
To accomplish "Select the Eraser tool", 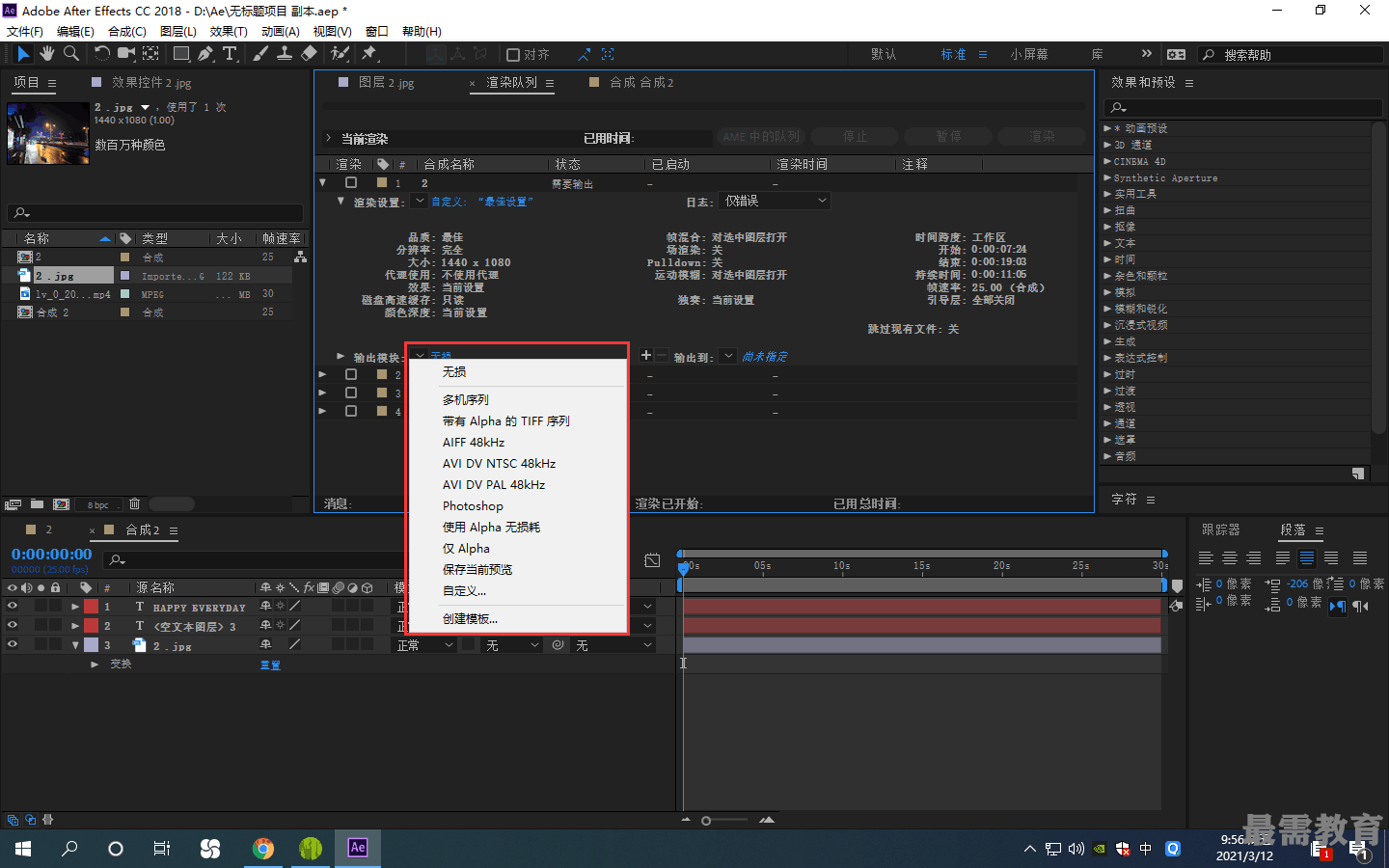I will click(x=309, y=54).
